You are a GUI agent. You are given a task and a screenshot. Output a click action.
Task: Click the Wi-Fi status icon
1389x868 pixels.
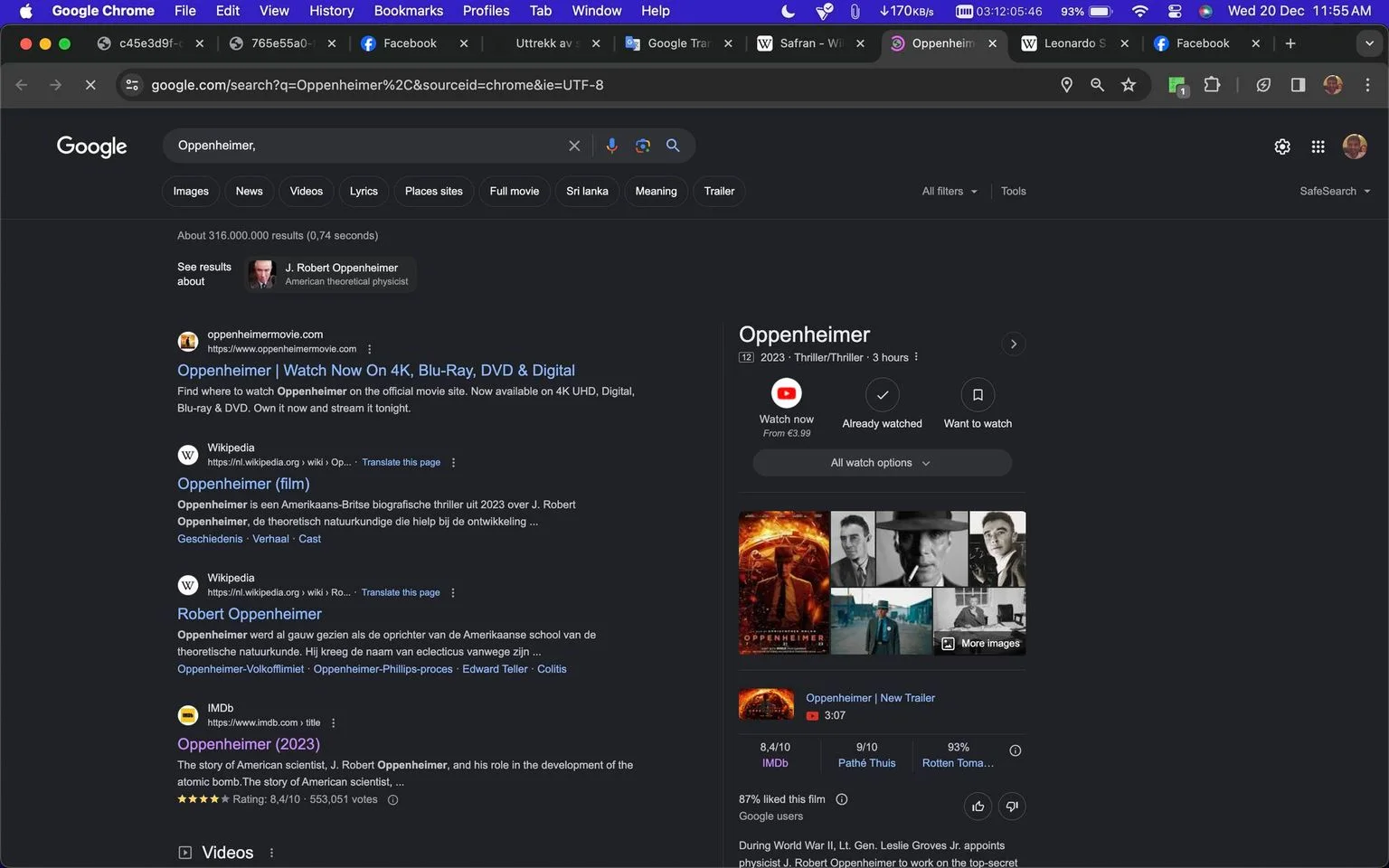[1140, 11]
